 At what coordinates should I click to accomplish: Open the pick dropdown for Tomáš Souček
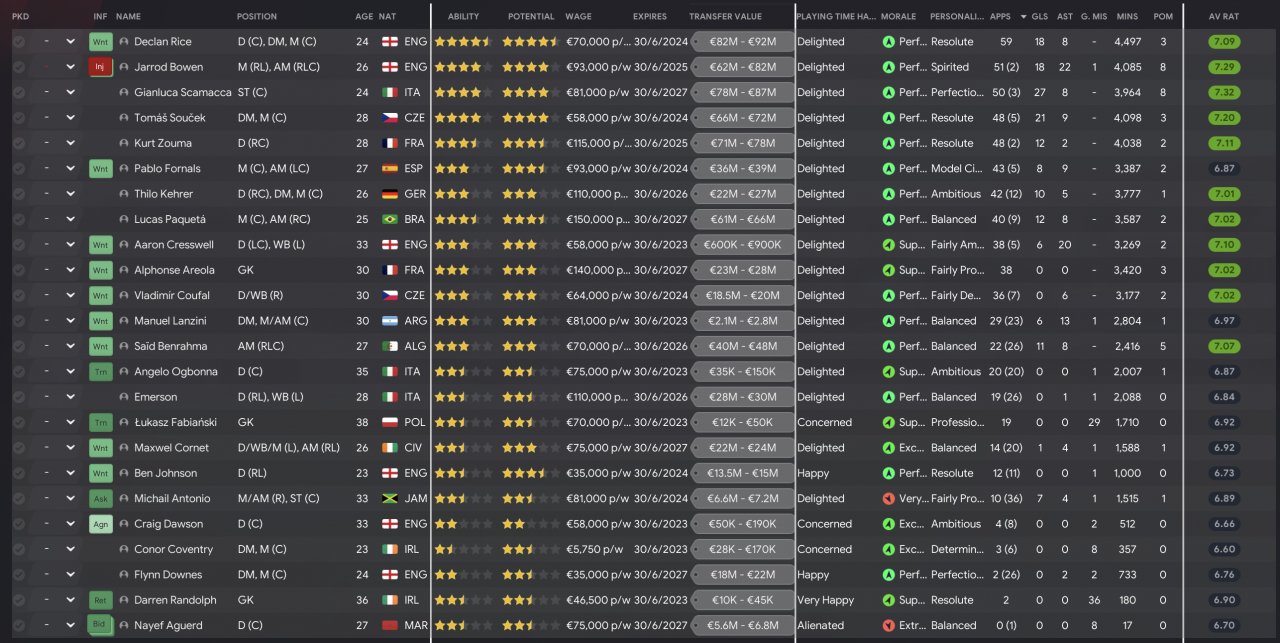point(70,118)
